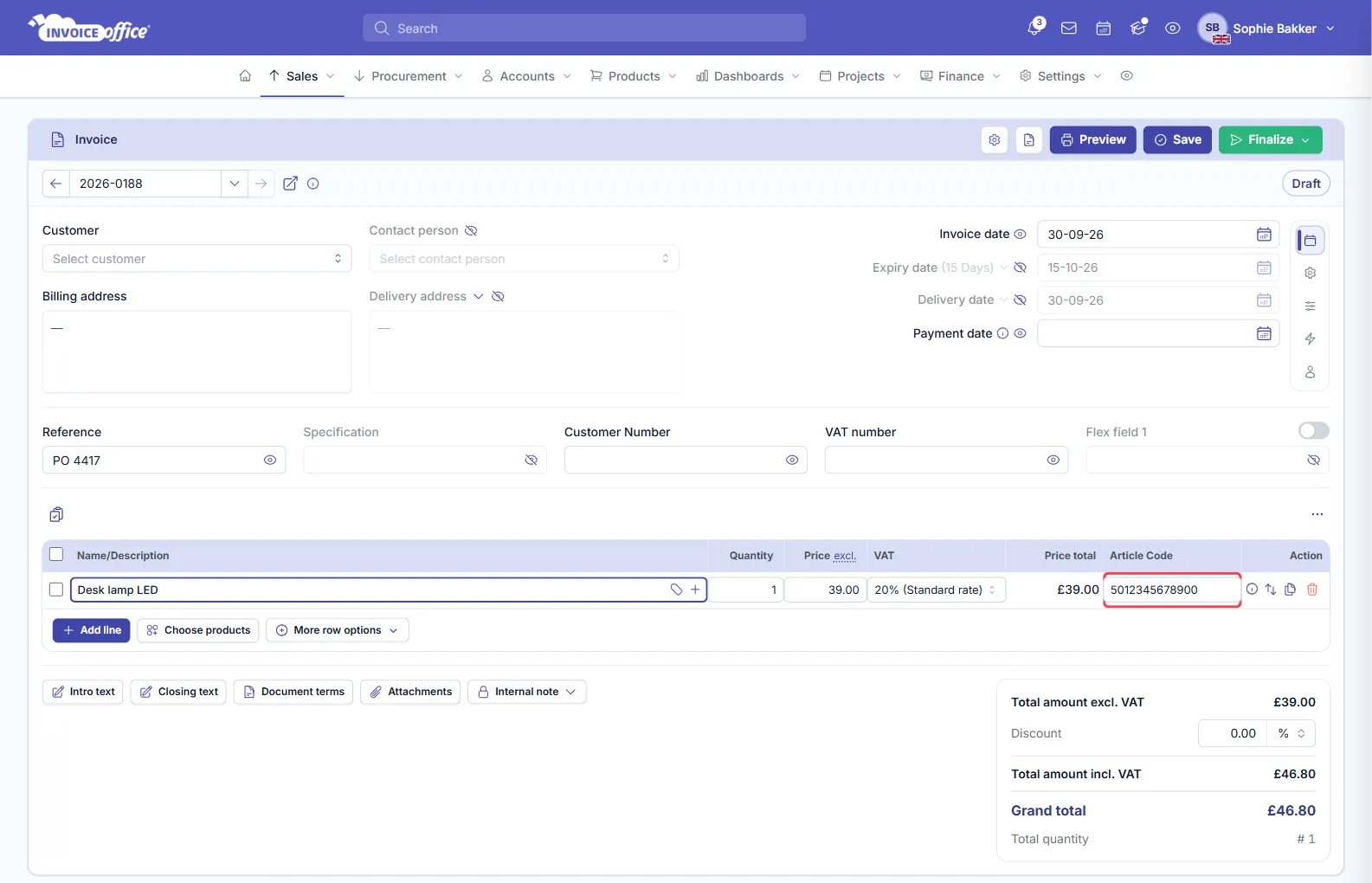Open the Products menu
Image resolution: width=1372 pixels, height=883 pixels.
point(634,76)
